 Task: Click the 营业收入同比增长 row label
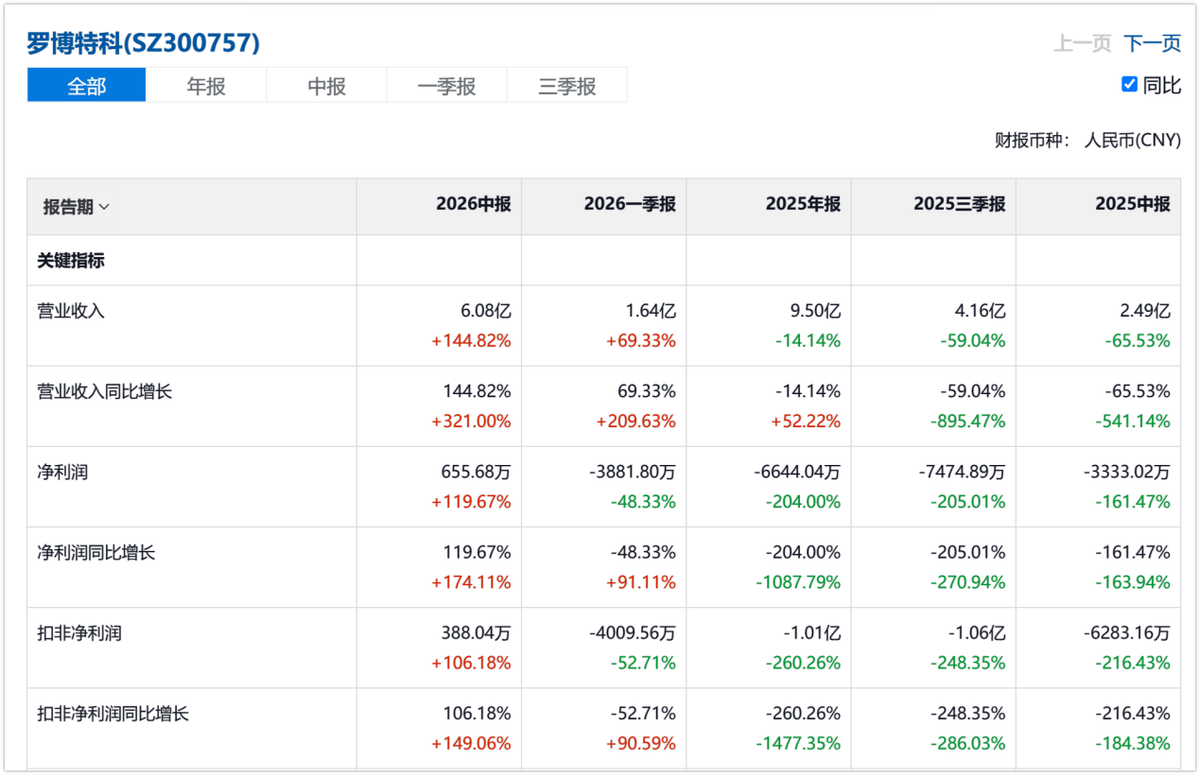pos(105,392)
